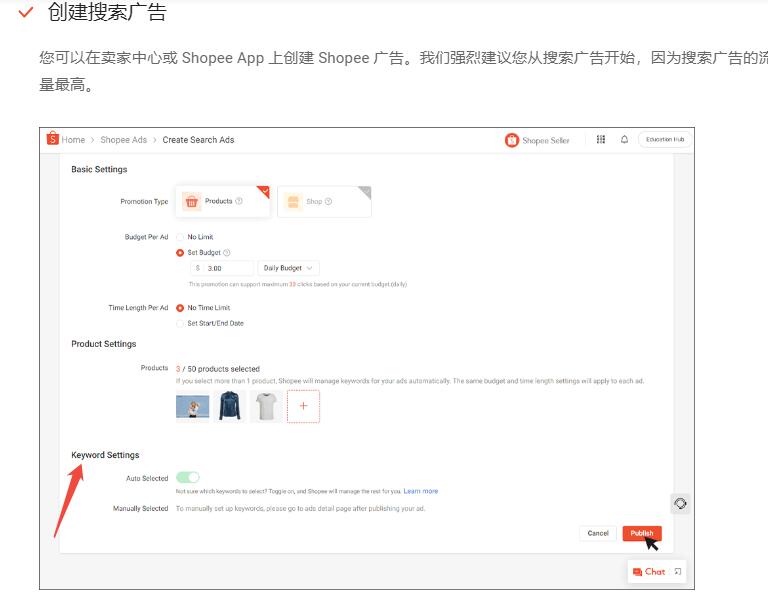Add another product with the plus box
This screenshot has height=613, width=768.
303,406
